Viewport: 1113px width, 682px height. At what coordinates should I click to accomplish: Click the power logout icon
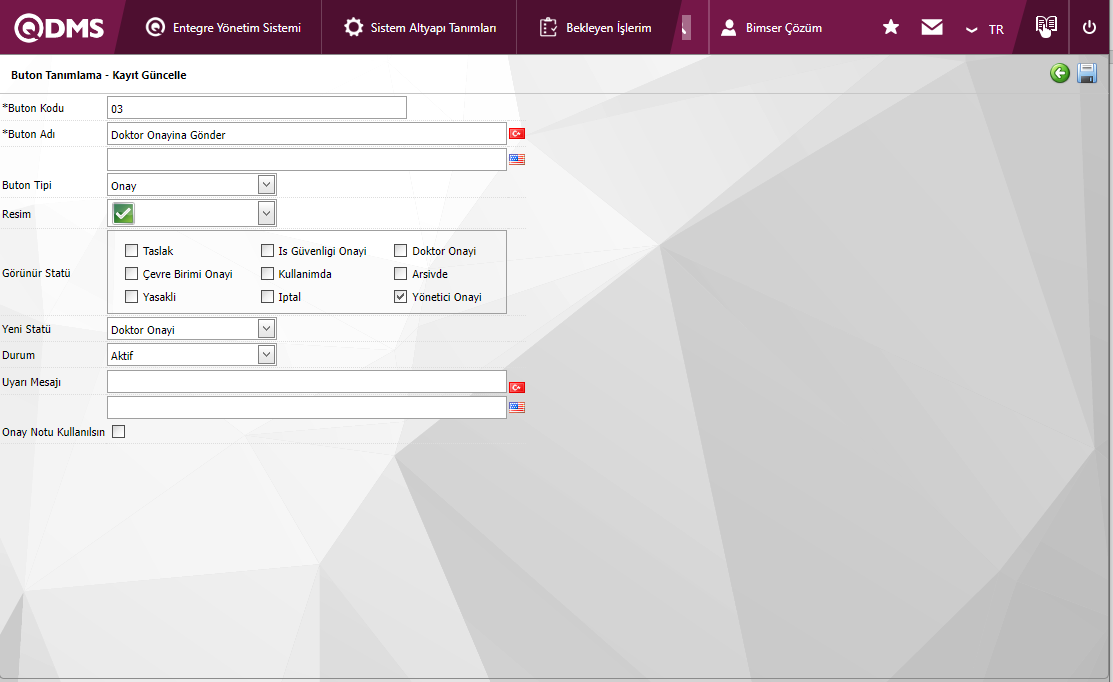point(1090,28)
